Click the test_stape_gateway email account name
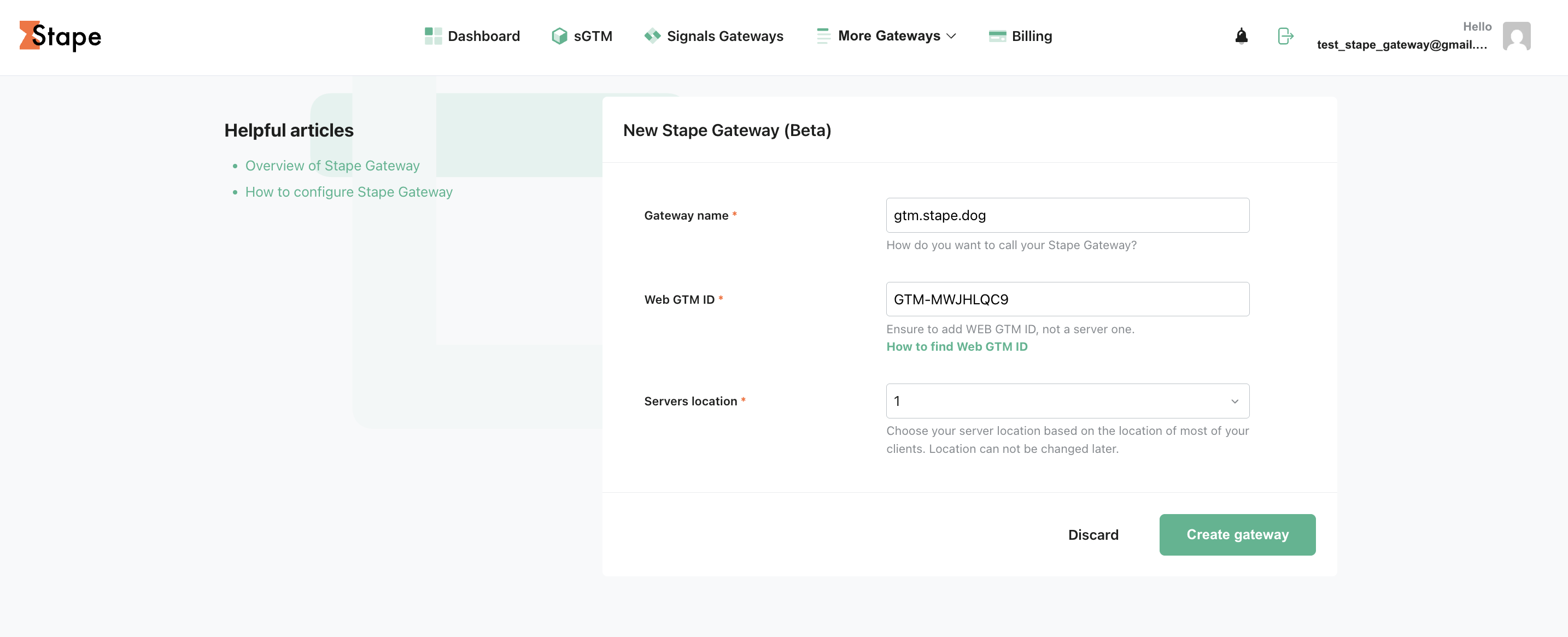Viewport: 1568px width, 637px height. [1402, 44]
